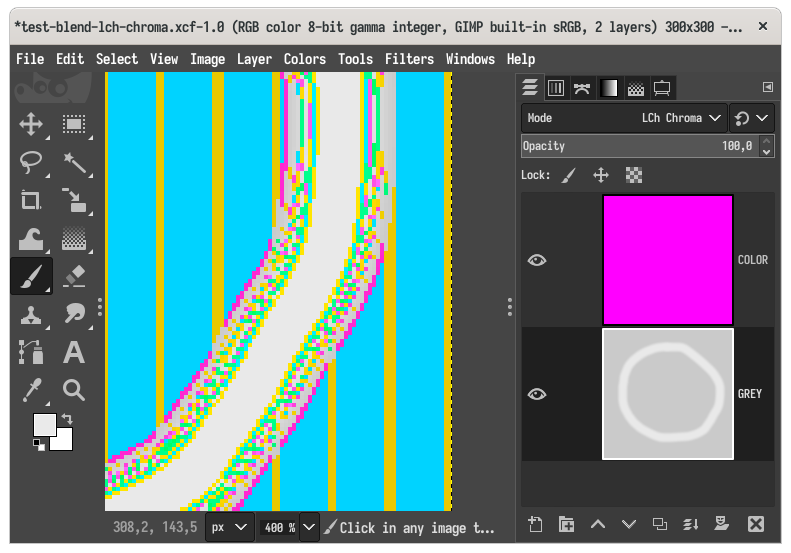Open the Select menu

[x=117, y=59]
